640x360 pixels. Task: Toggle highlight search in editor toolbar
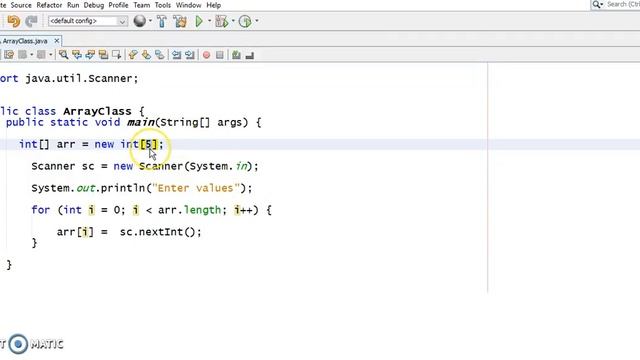(104, 55)
